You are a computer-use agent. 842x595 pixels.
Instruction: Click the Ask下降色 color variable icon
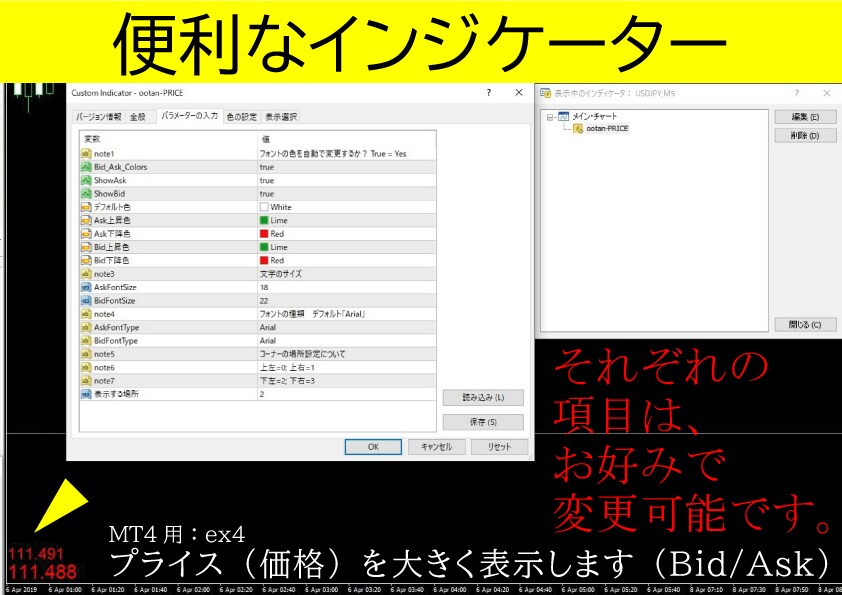[86, 234]
